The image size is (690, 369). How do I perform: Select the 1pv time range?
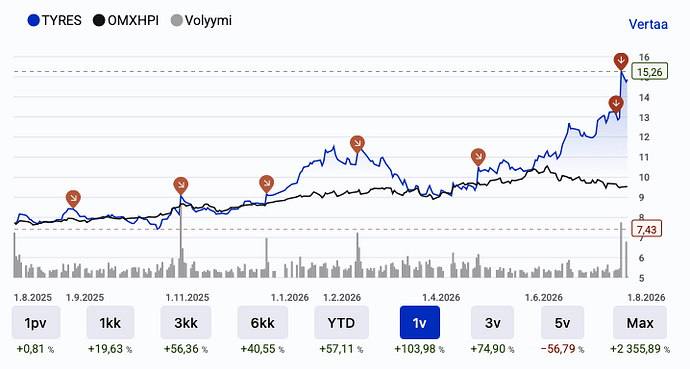pyautogui.click(x=36, y=323)
